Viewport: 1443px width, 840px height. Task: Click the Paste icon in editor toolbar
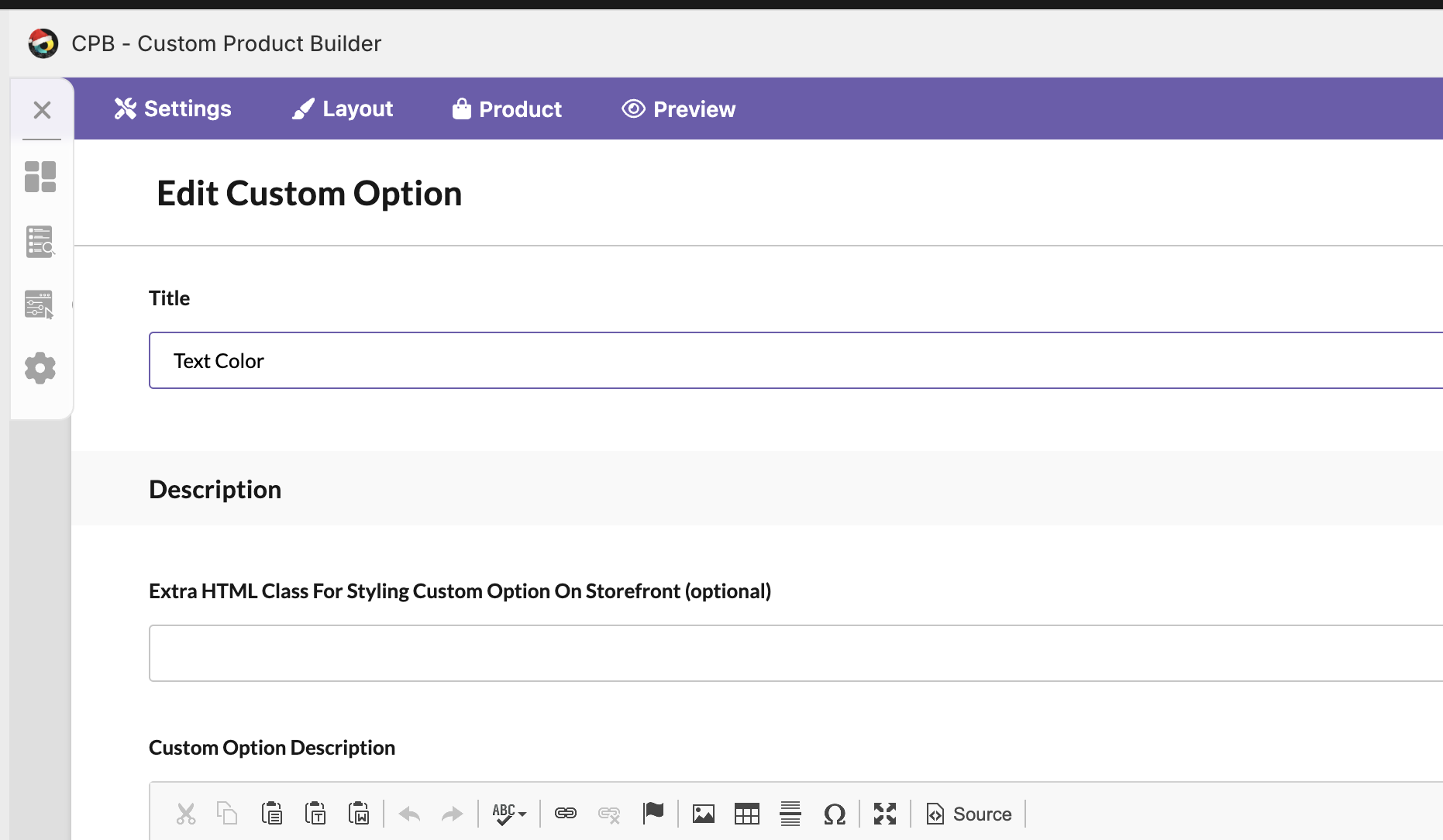click(271, 814)
